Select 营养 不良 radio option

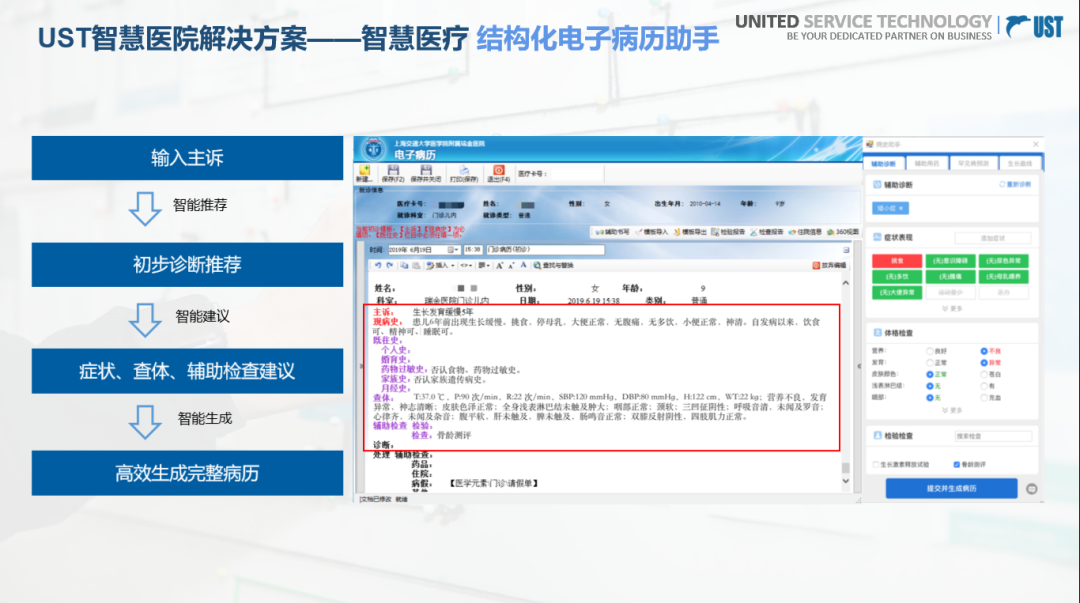(984, 351)
